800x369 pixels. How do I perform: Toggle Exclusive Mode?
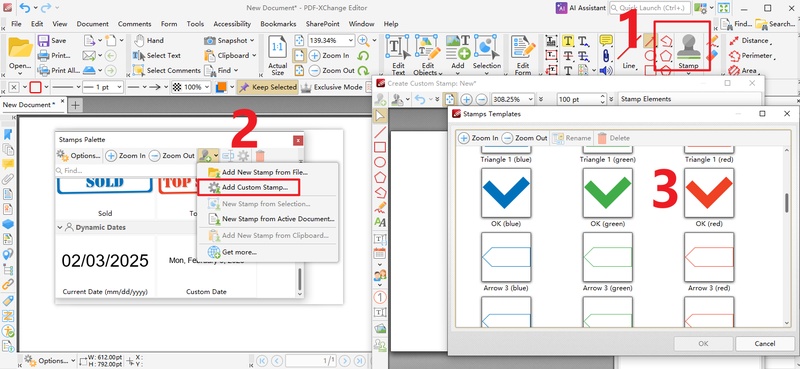tap(332, 87)
